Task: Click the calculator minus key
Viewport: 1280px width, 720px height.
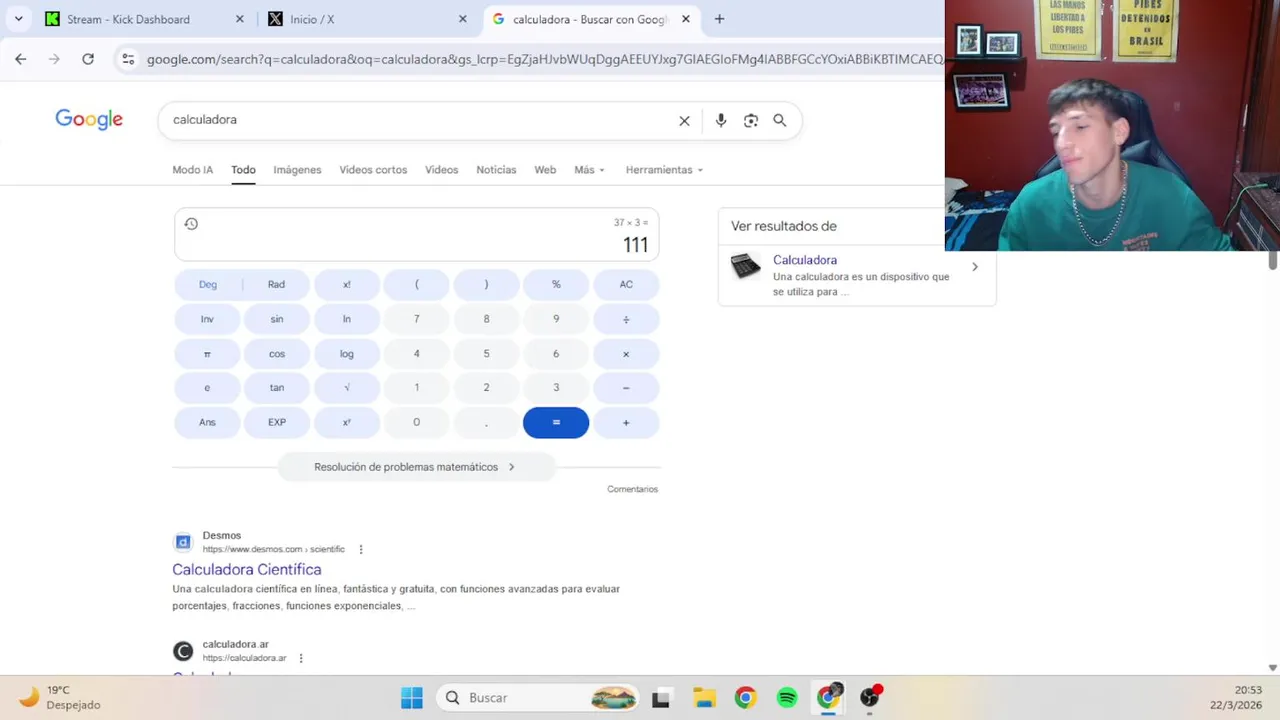Action: point(626,388)
